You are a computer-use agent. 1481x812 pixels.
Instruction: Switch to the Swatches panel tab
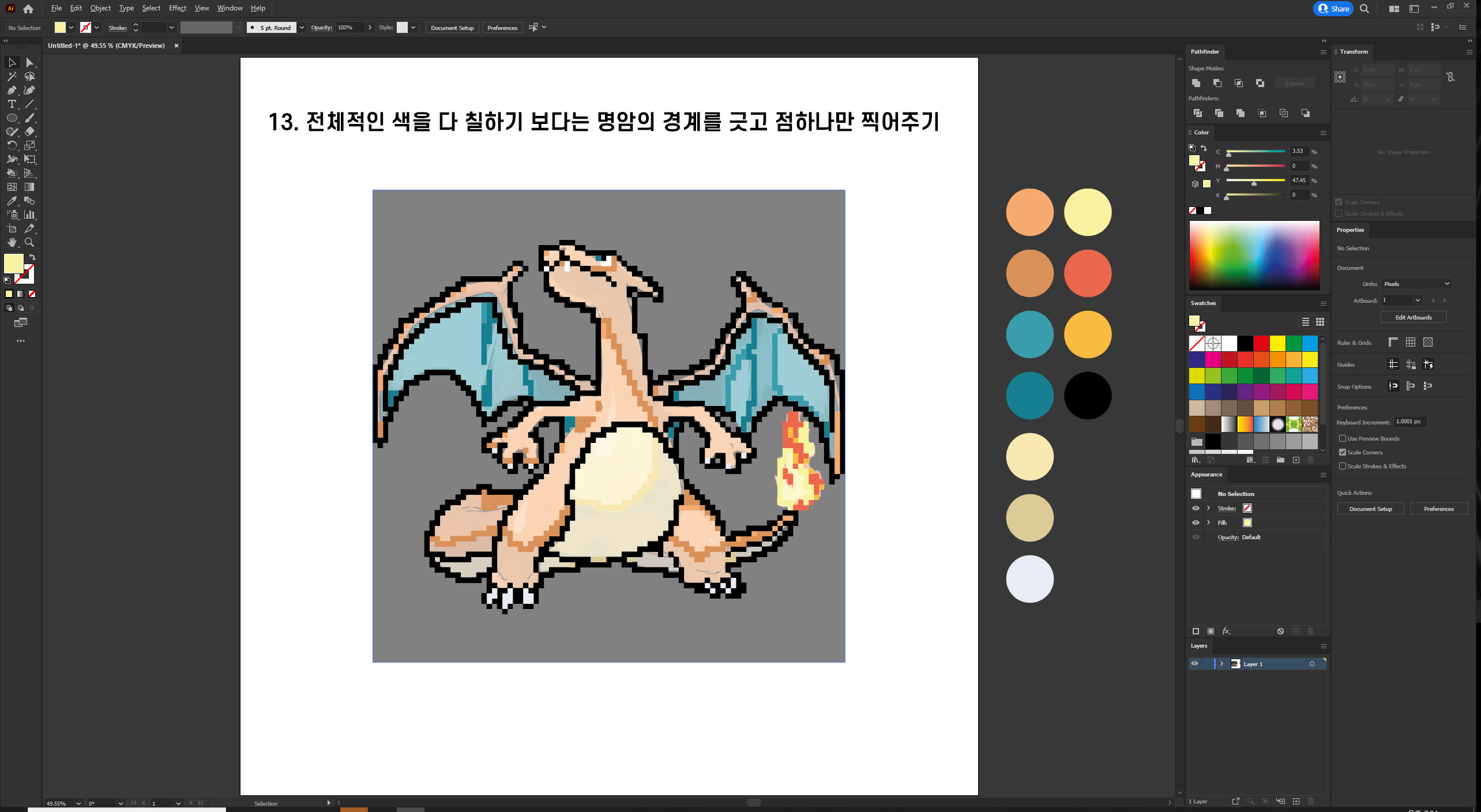[1203, 303]
